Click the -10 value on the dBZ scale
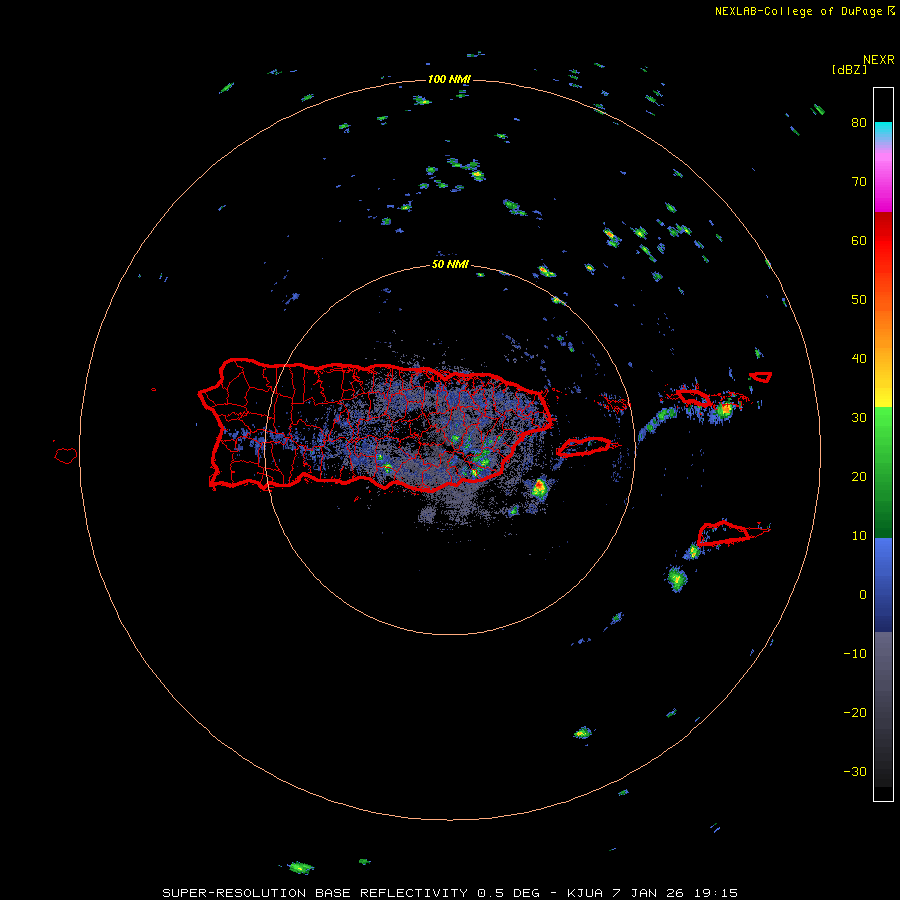This screenshot has height=900, width=900. point(855,654)
